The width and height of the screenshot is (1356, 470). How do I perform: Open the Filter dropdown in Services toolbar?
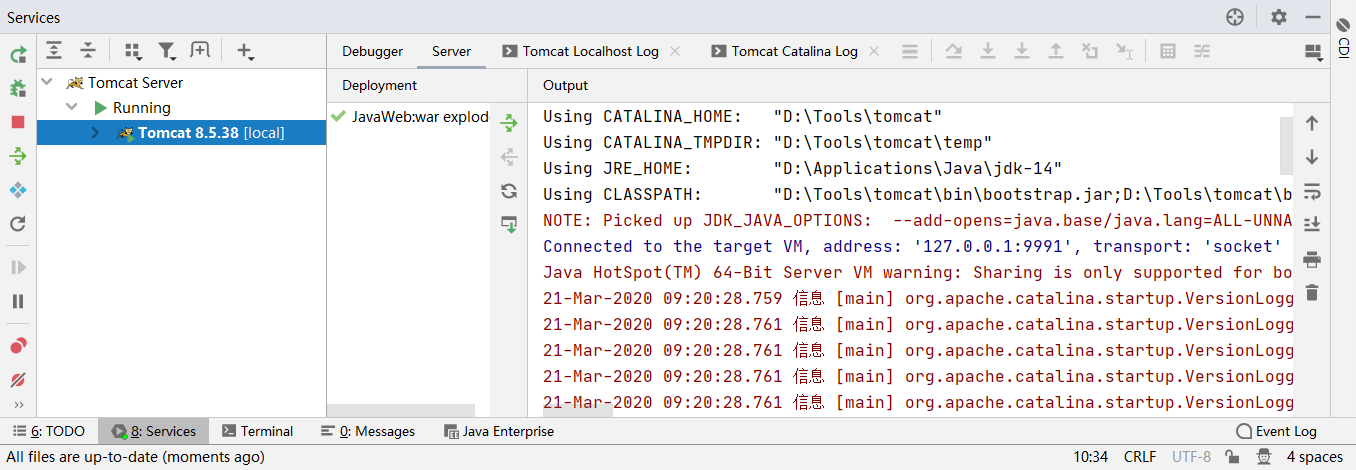tap(168, 51)
